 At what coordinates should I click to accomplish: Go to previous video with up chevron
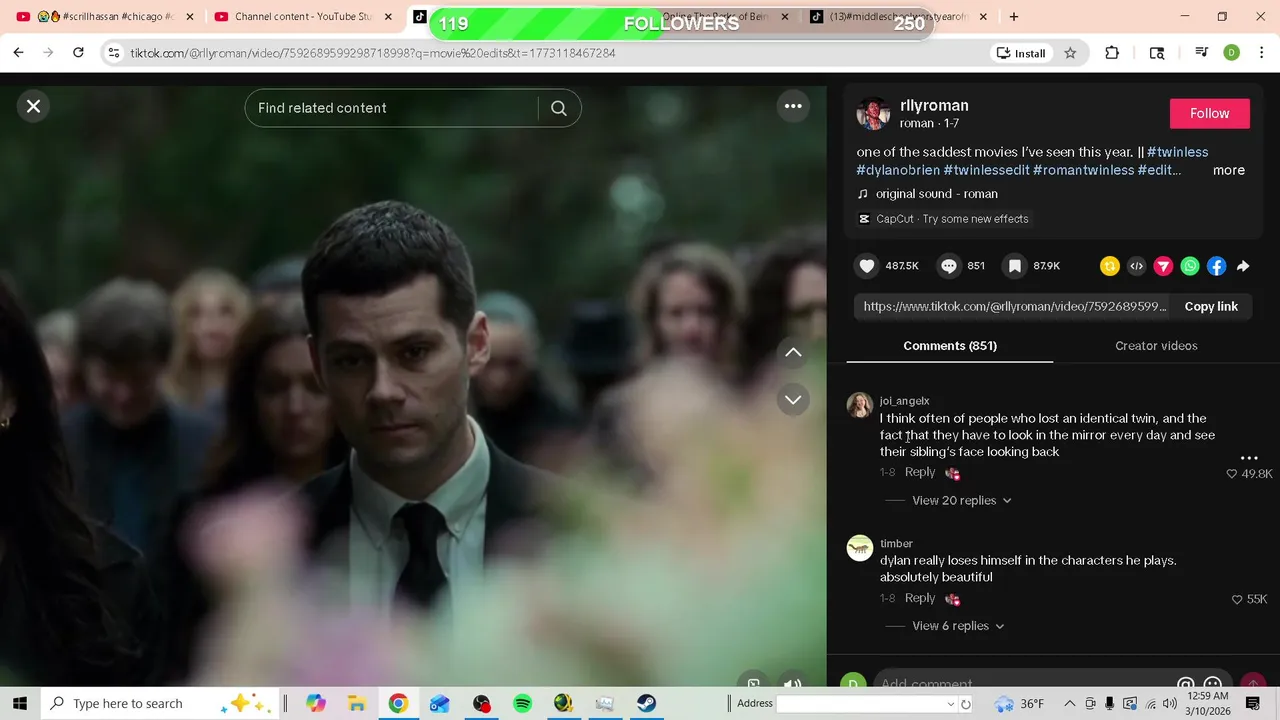(x=793, y=352)
